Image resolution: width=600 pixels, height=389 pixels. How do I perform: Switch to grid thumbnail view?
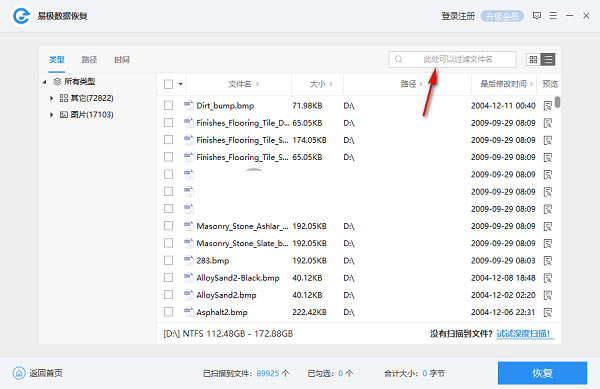533,59
